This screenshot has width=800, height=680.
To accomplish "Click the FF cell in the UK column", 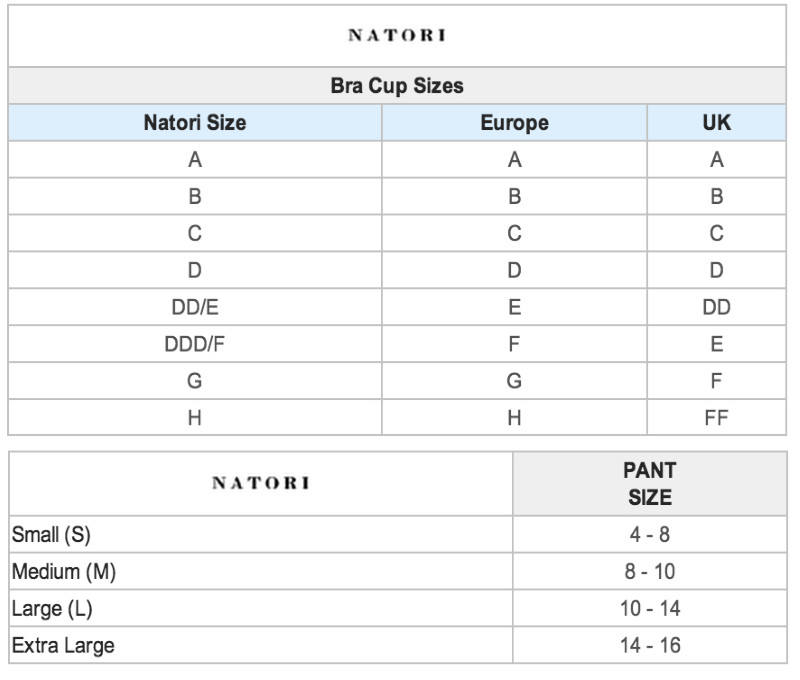I will [716, 418].
